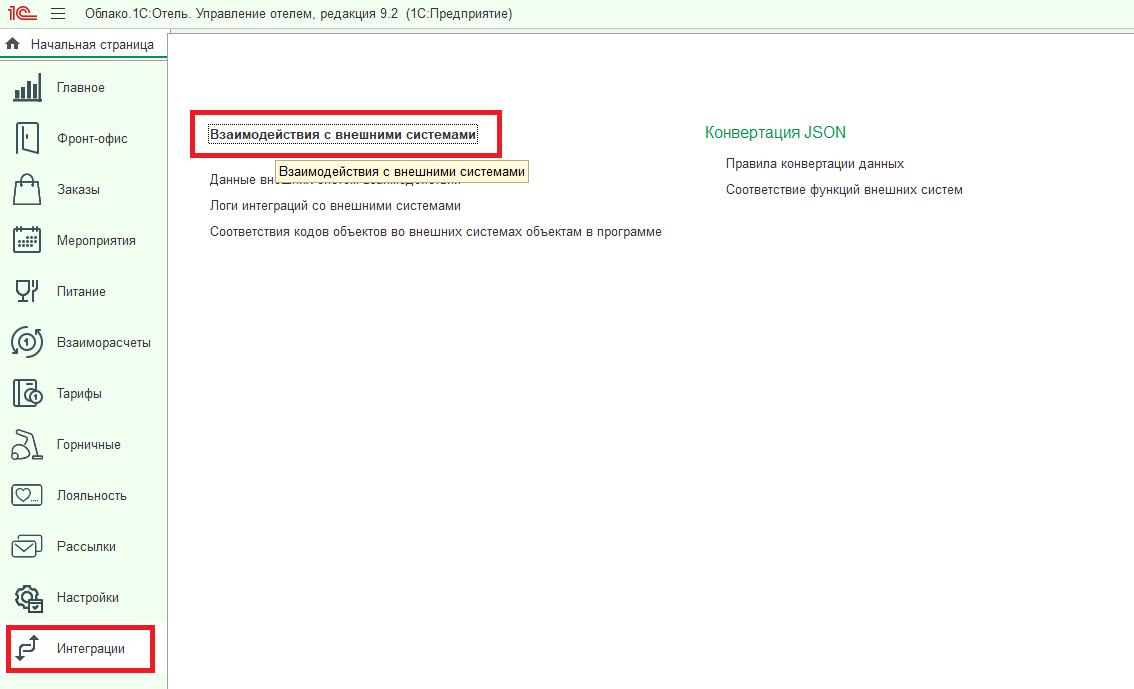The image size is (1134, 689).
Task: Click the application title Облако.1С:Отель text
Action: coord(298,14)
